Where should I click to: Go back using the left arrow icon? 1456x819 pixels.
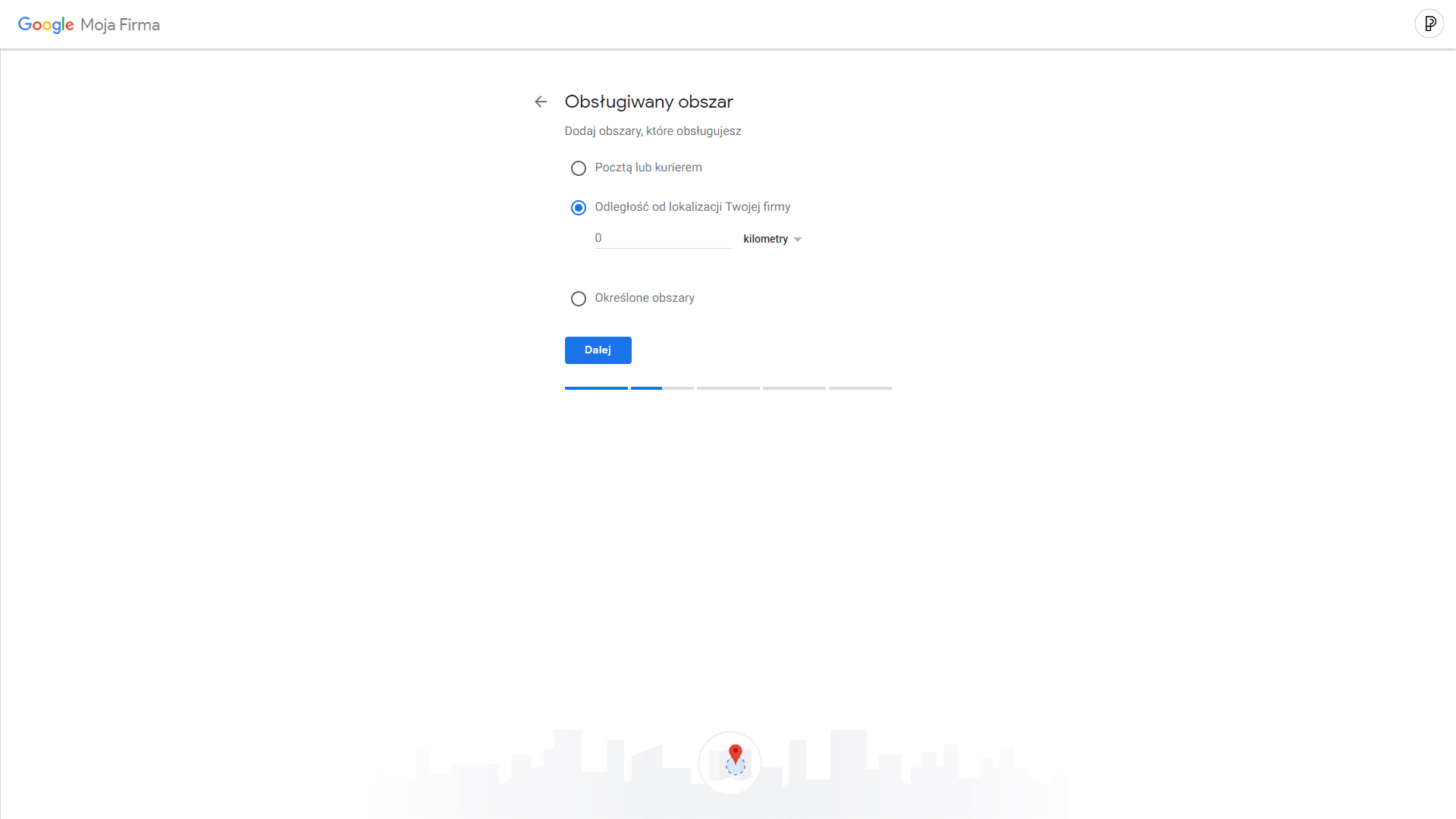pos(541,102)
